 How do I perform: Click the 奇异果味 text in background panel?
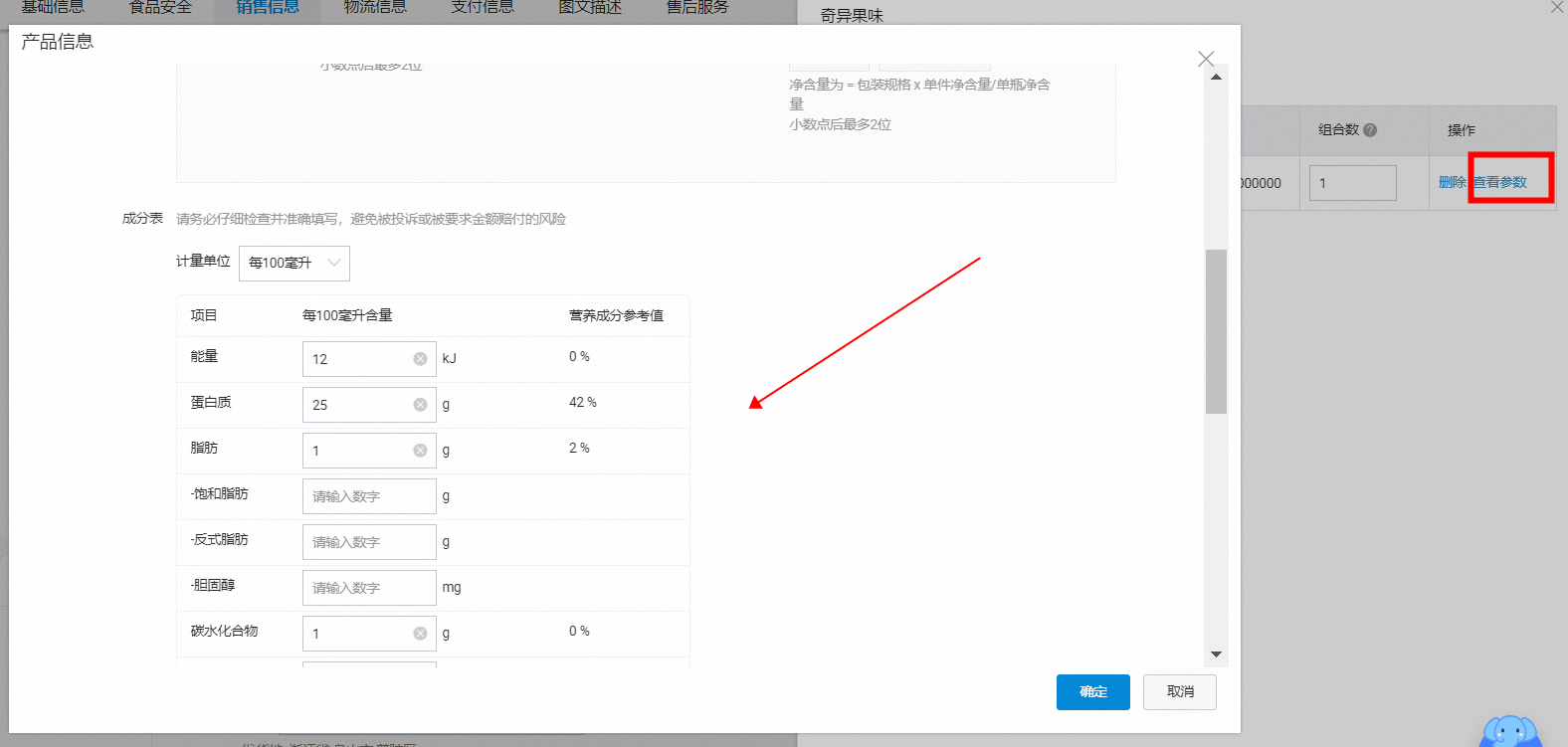pyautogui.click(x=852, y=15)
